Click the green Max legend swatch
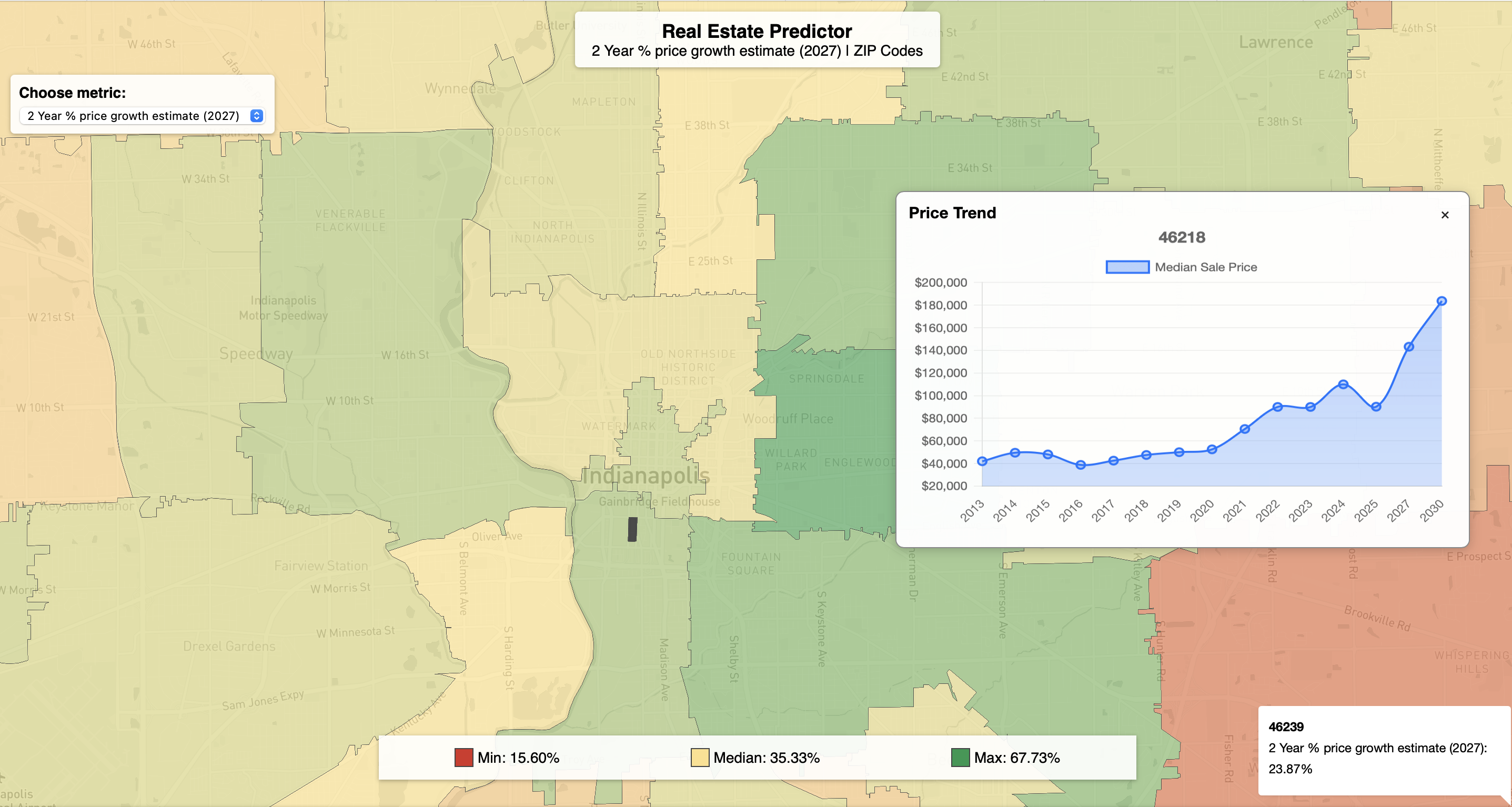 click(960, 757)
